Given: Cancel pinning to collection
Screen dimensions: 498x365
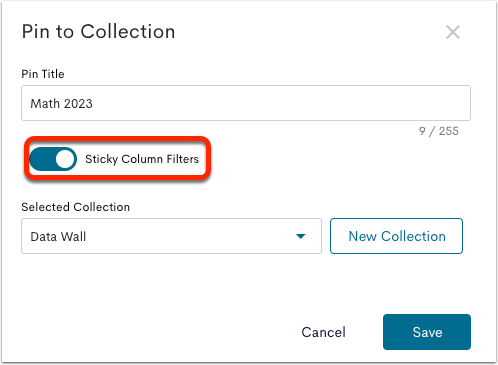Looking at the screenshot, I should pyautogui.click(x=323, y=332).
